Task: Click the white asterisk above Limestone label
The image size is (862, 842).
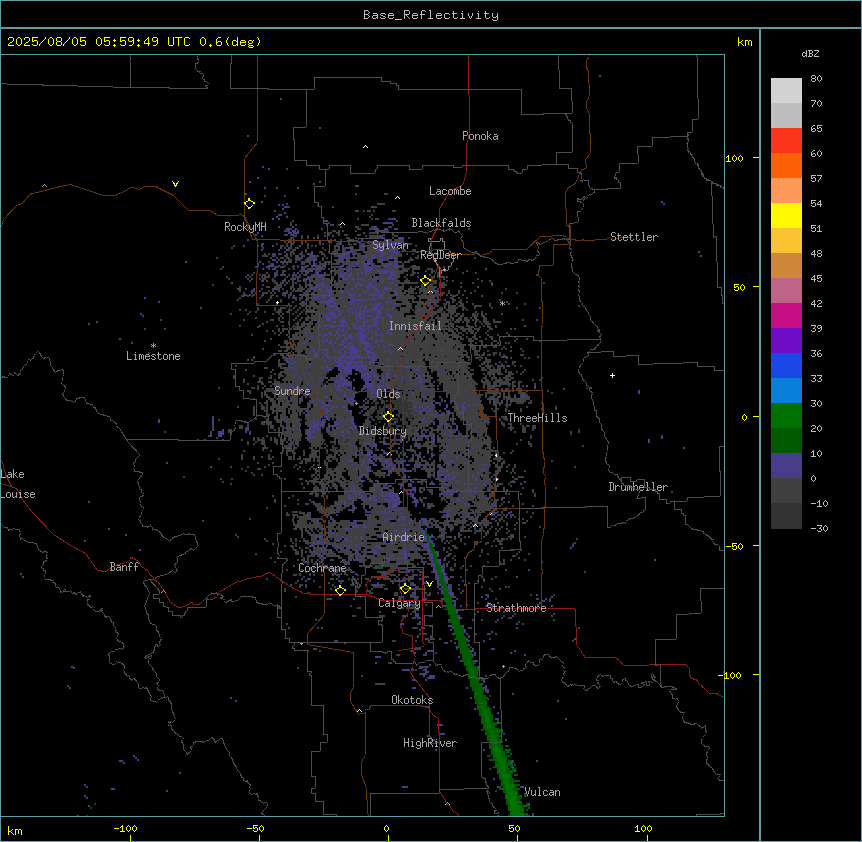Action: point(153,346)
